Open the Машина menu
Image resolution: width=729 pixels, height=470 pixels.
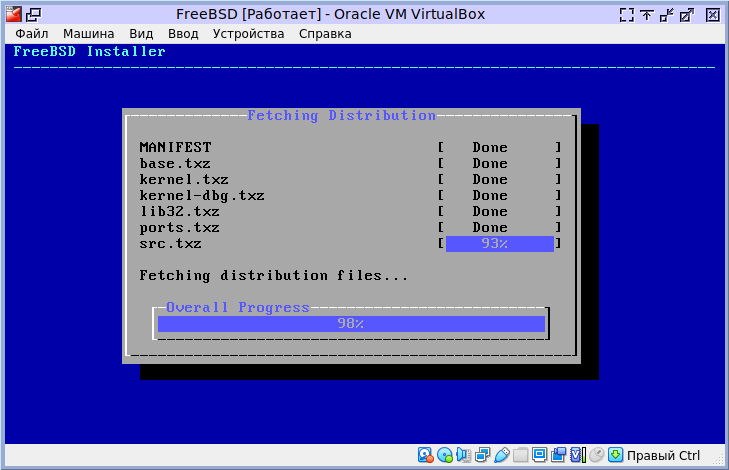[88, 34]
